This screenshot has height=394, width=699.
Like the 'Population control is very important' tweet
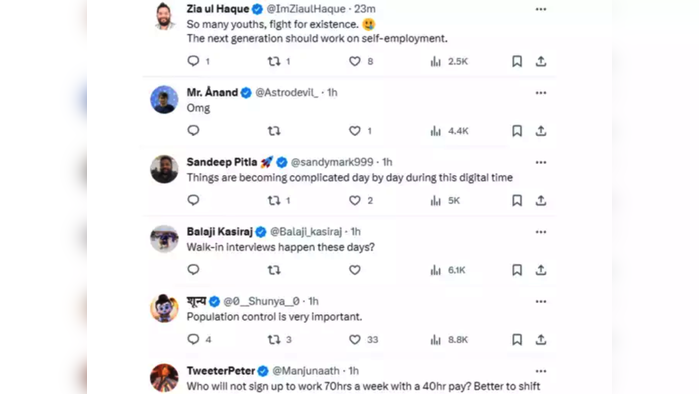point(355,340)
